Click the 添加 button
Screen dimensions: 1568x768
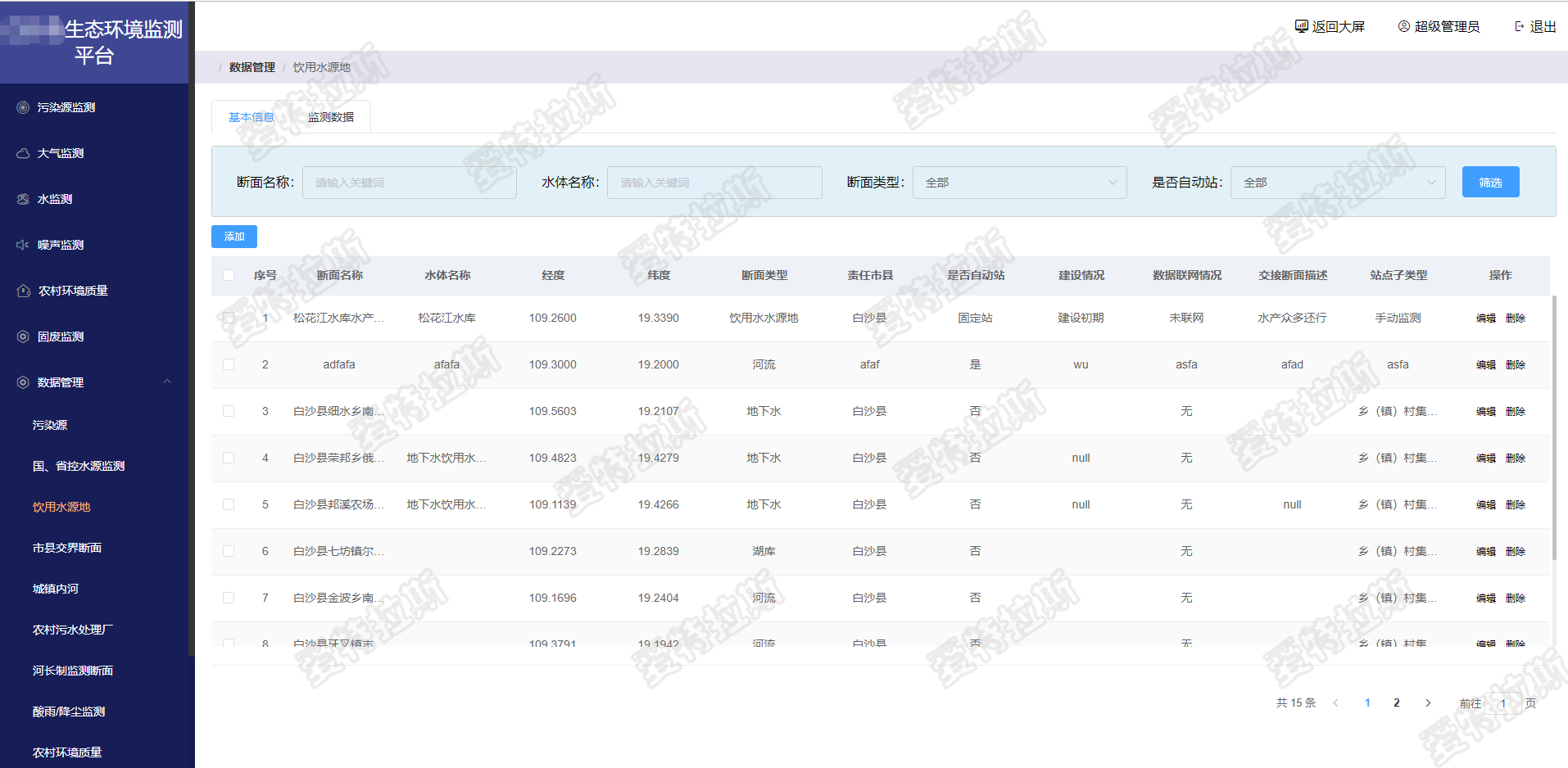pos(234,237)
